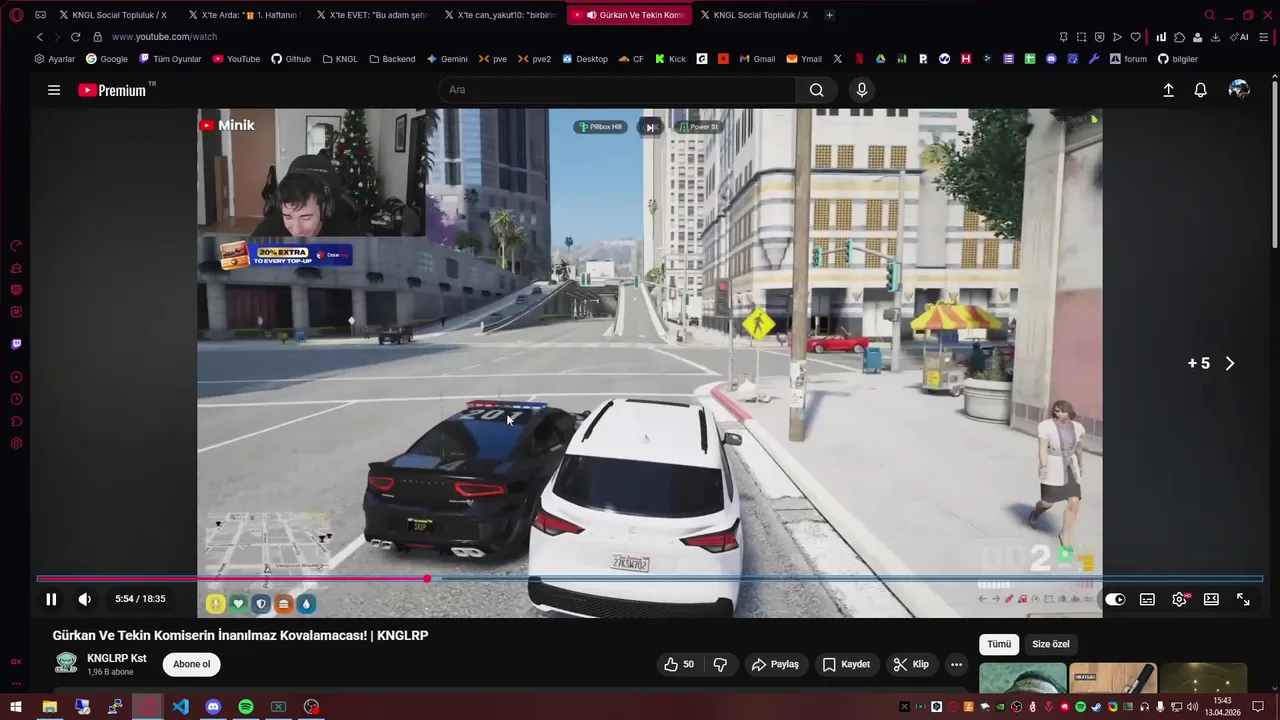Image resolution: width=1280 pixels, height=720 pixels.
Task: Open Tüm Oyunlar bookmark
Action: (169, 59)
